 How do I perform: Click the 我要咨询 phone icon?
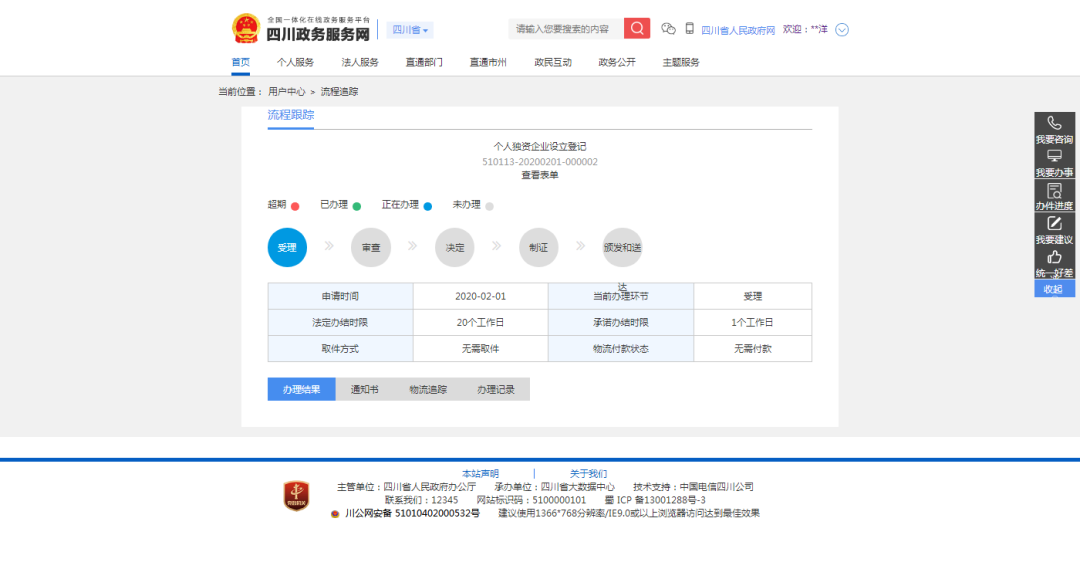1054,123
